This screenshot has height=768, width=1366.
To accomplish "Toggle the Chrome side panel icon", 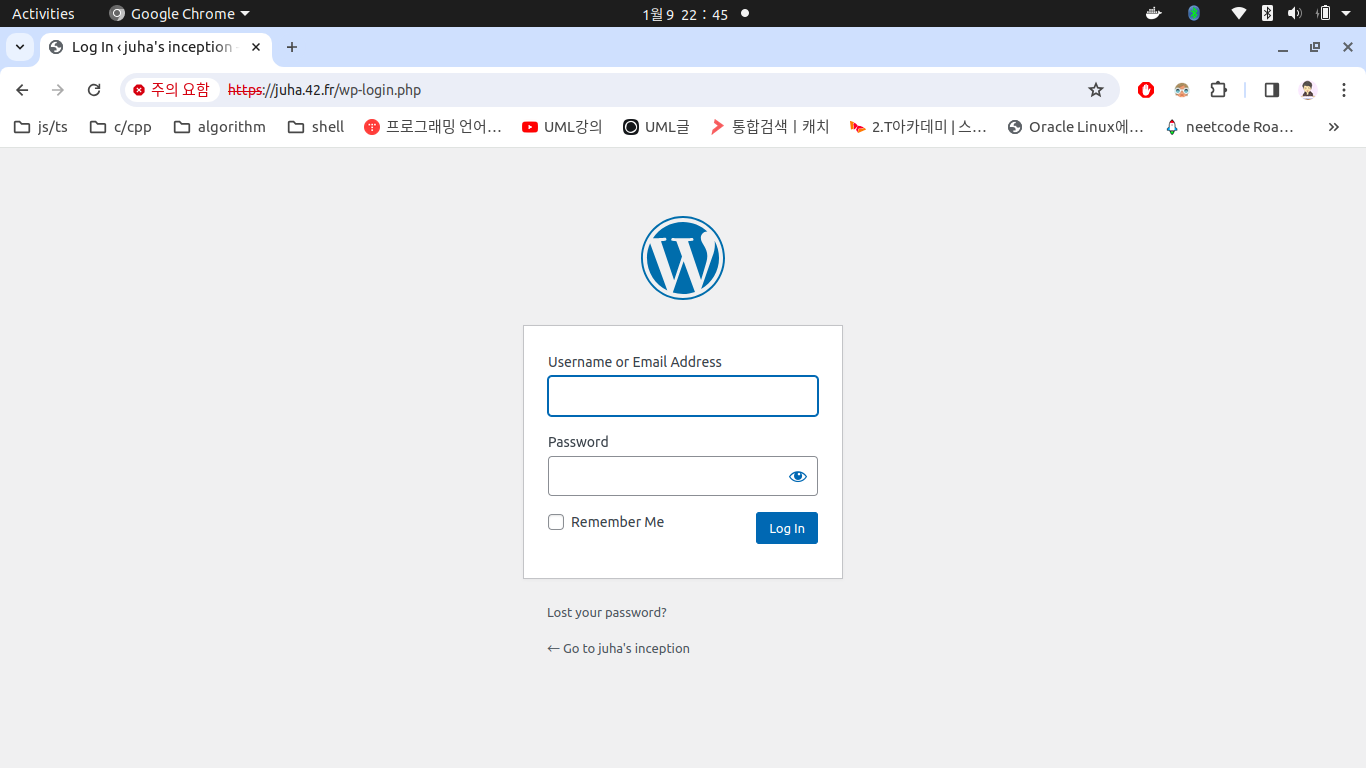I will tap(1272, 90).
